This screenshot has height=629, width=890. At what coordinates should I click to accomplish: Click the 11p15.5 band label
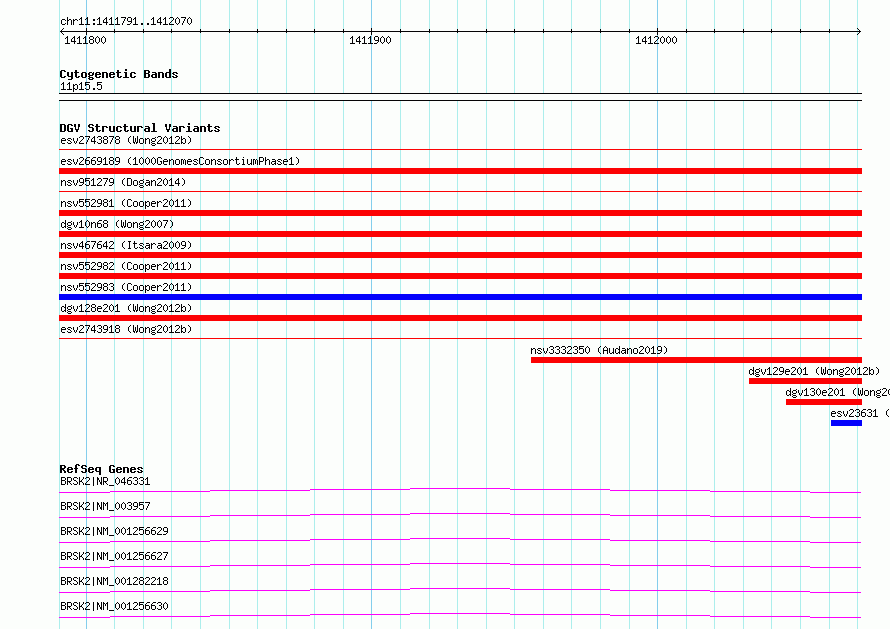coord(81,86)
